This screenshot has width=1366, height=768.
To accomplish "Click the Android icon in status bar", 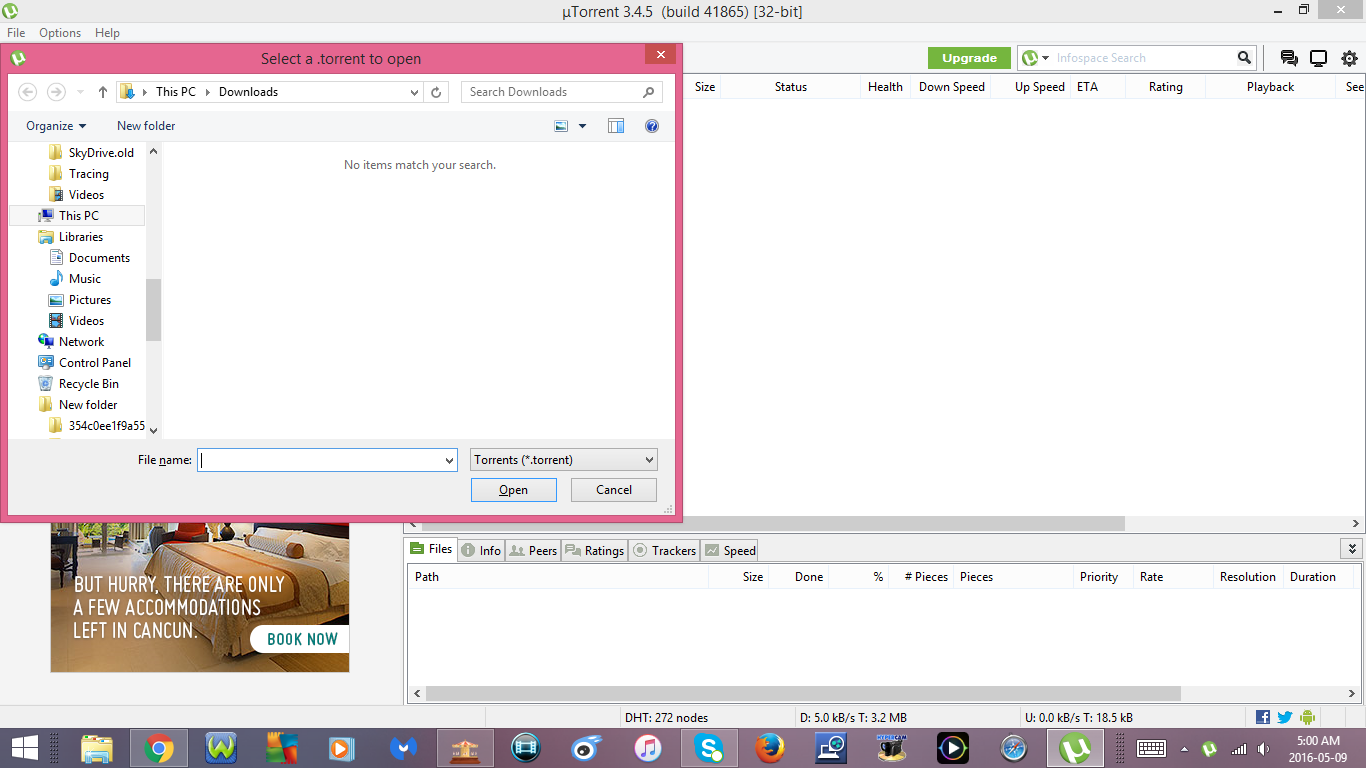I will point(1307,717).
